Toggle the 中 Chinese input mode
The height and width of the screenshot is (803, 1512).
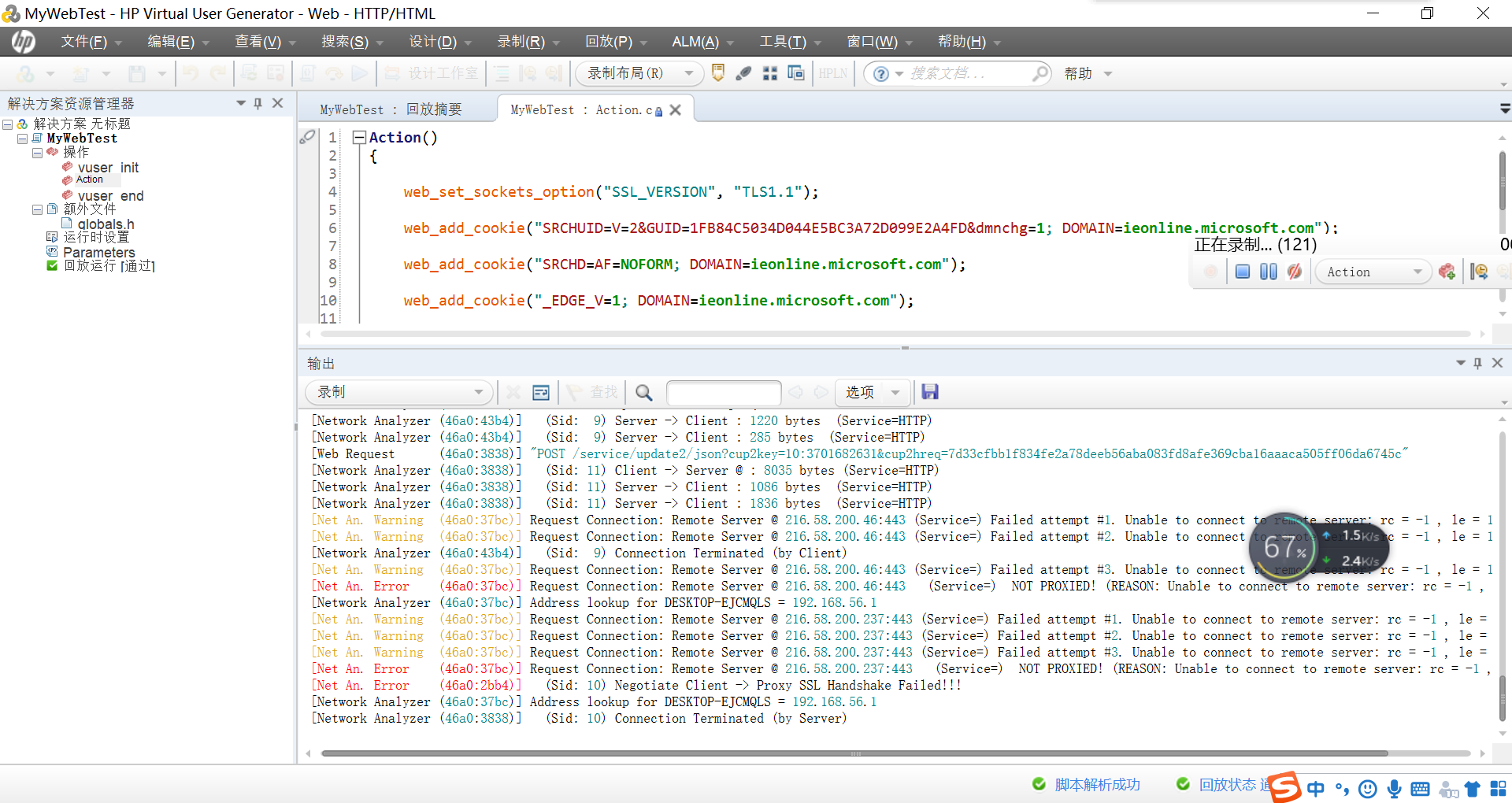tap(1316, 788)
